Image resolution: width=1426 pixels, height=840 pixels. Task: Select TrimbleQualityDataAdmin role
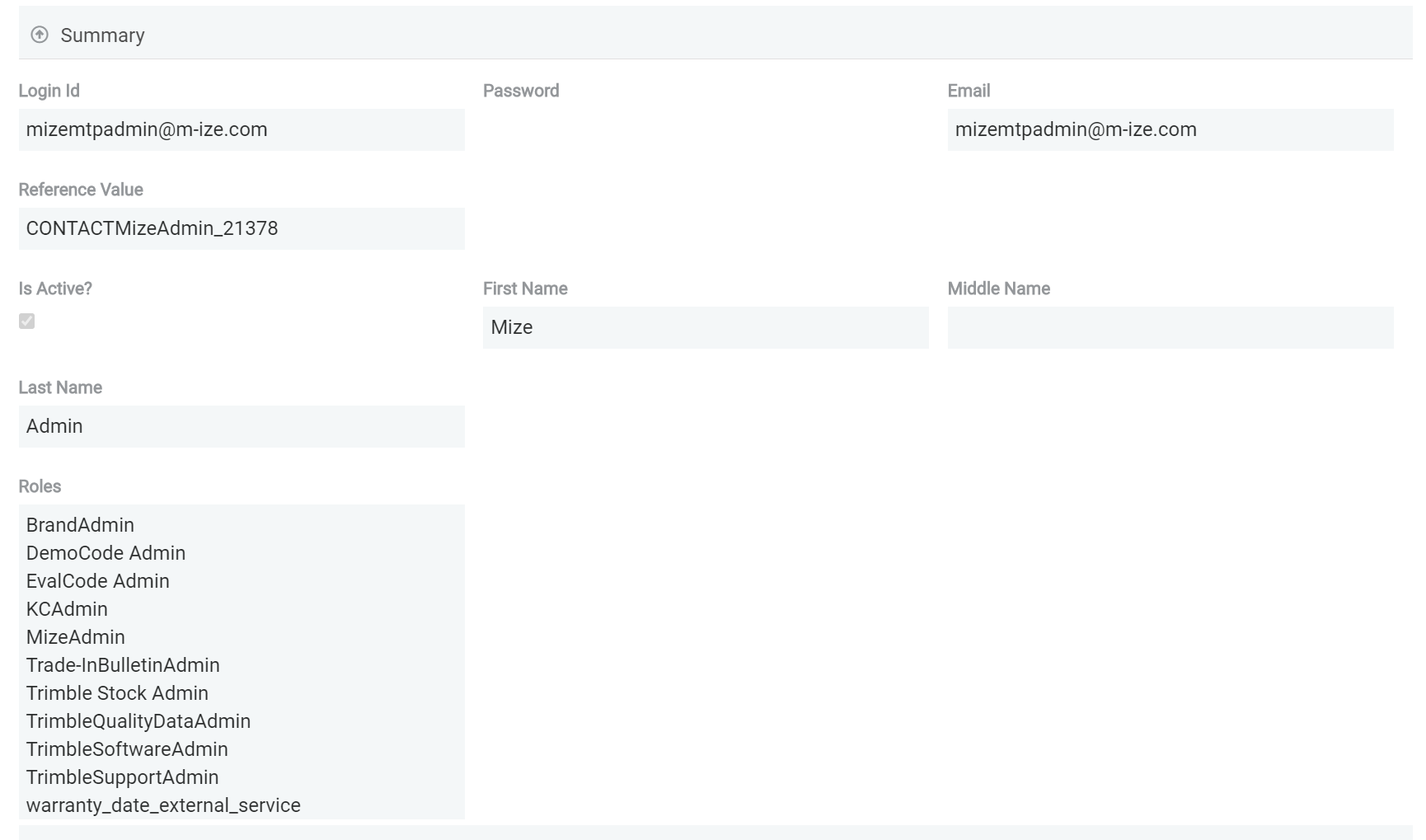138,721
